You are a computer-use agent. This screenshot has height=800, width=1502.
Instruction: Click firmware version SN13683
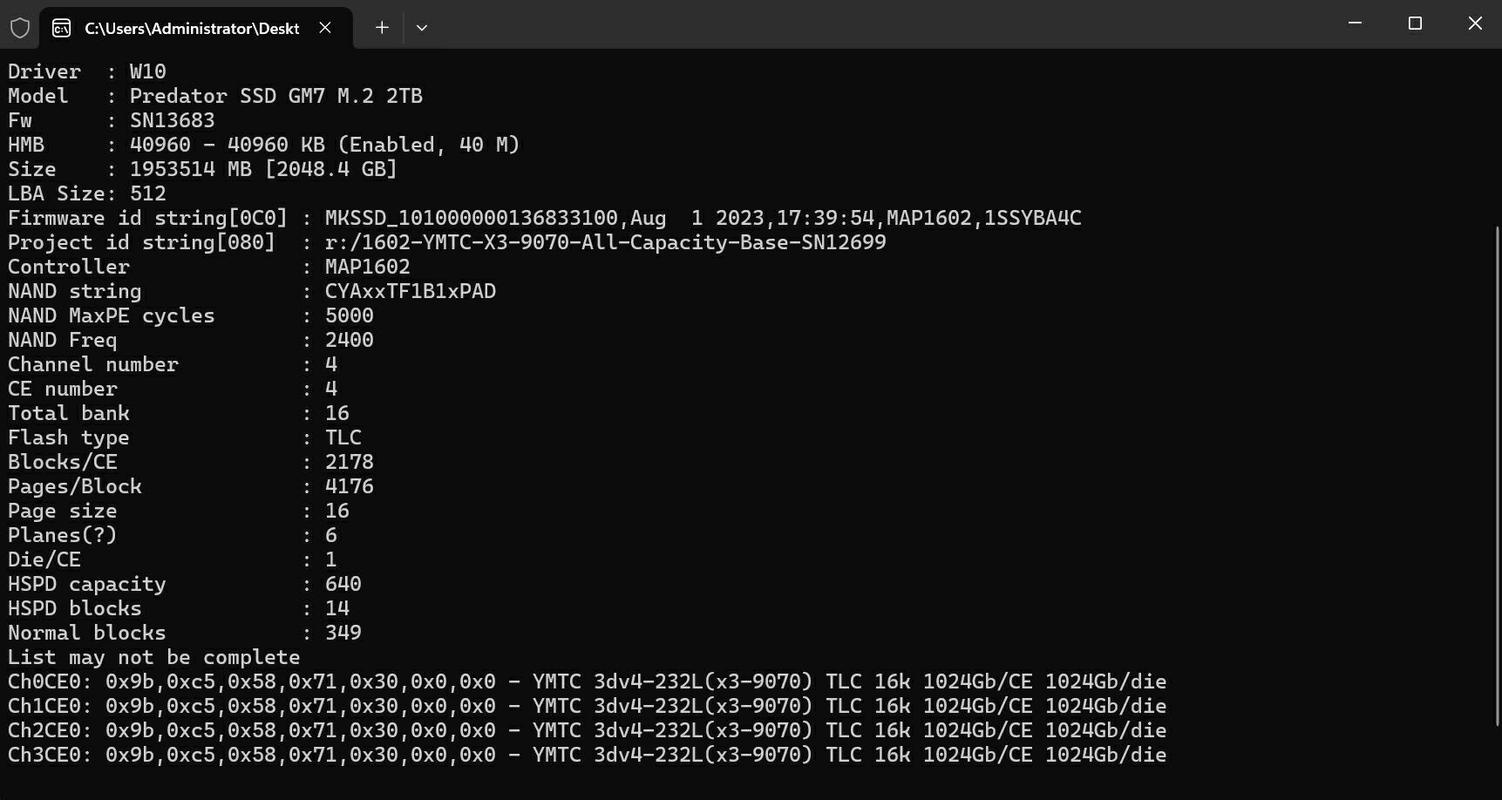coord(172,120)
